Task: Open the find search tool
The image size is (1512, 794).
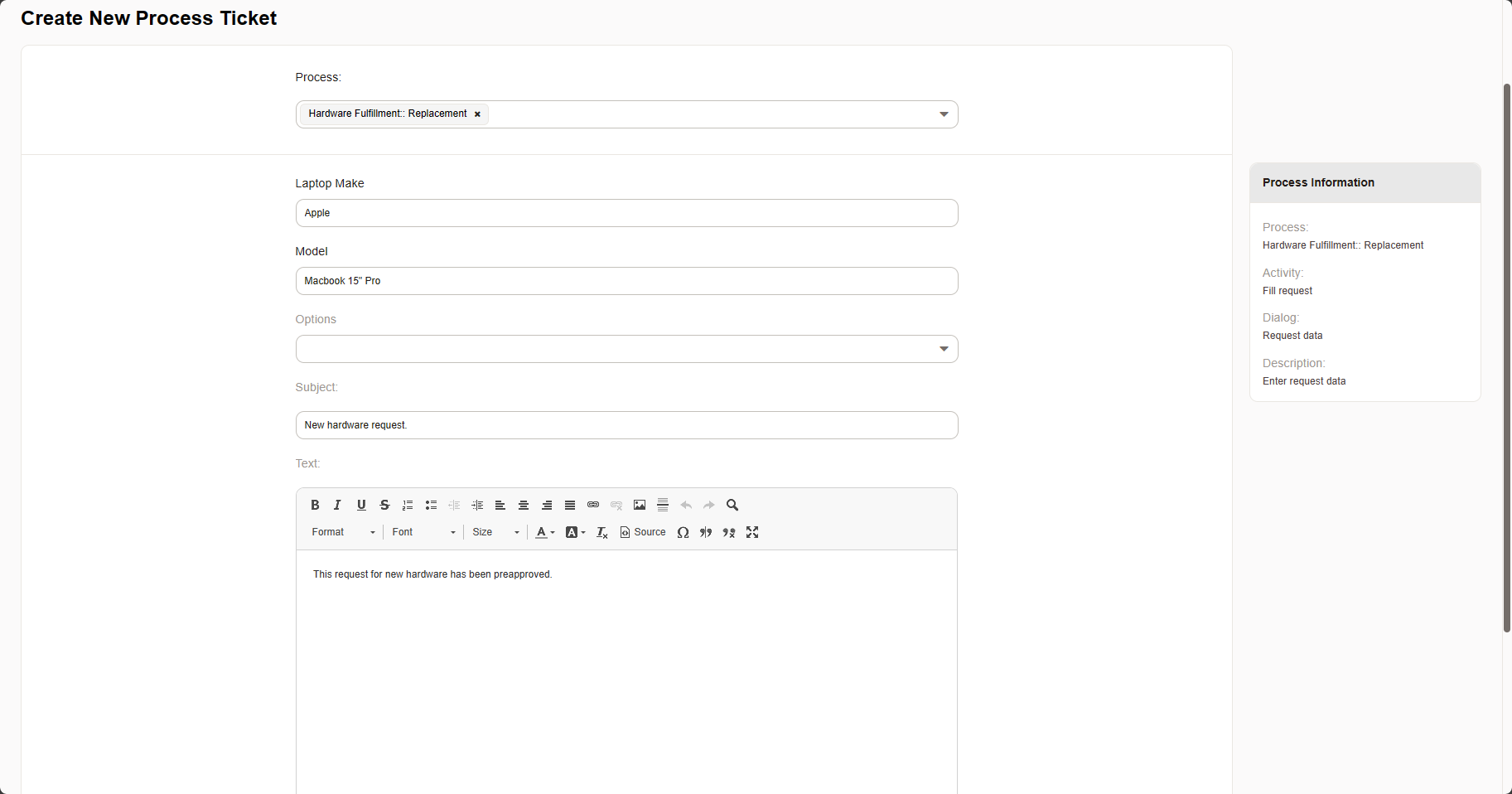Action: click(x=732, y=505)
